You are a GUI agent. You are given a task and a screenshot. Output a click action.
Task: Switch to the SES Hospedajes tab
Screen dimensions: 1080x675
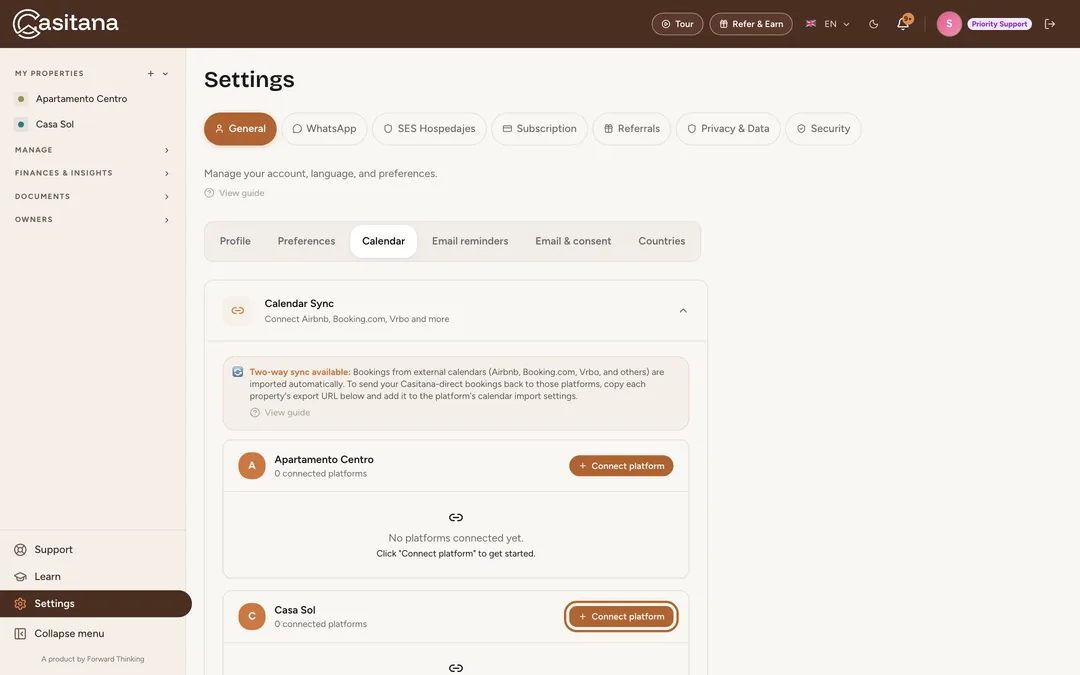[x=429, y=129]
